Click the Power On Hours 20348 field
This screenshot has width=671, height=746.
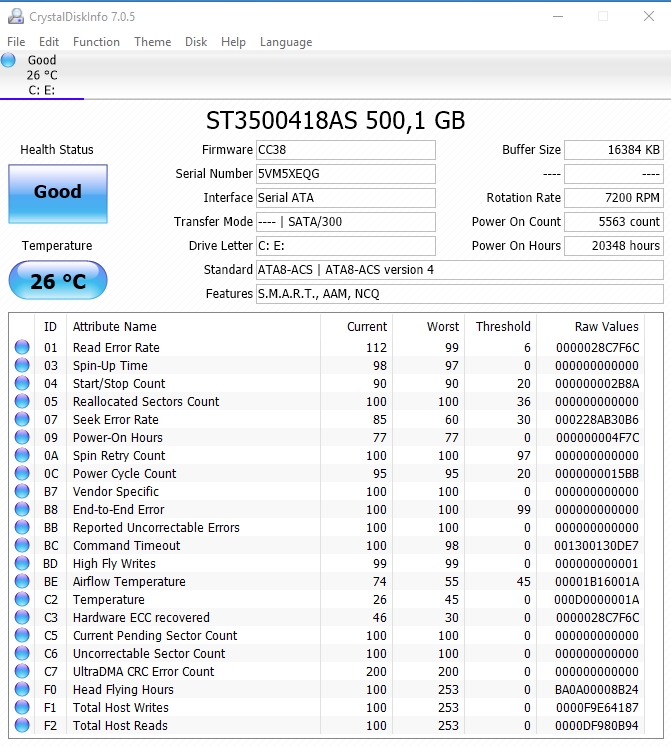coord(614,246)
